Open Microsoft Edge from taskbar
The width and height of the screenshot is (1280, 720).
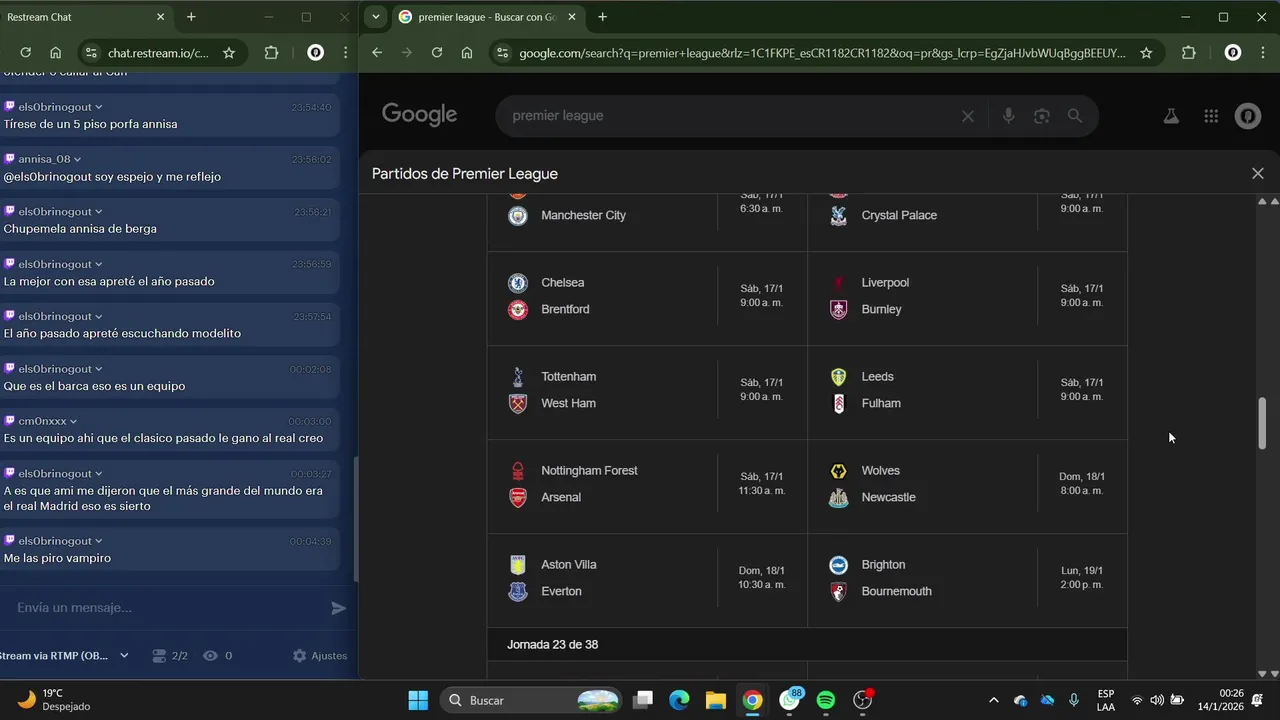pyautogui.click(x=679, y=700)
